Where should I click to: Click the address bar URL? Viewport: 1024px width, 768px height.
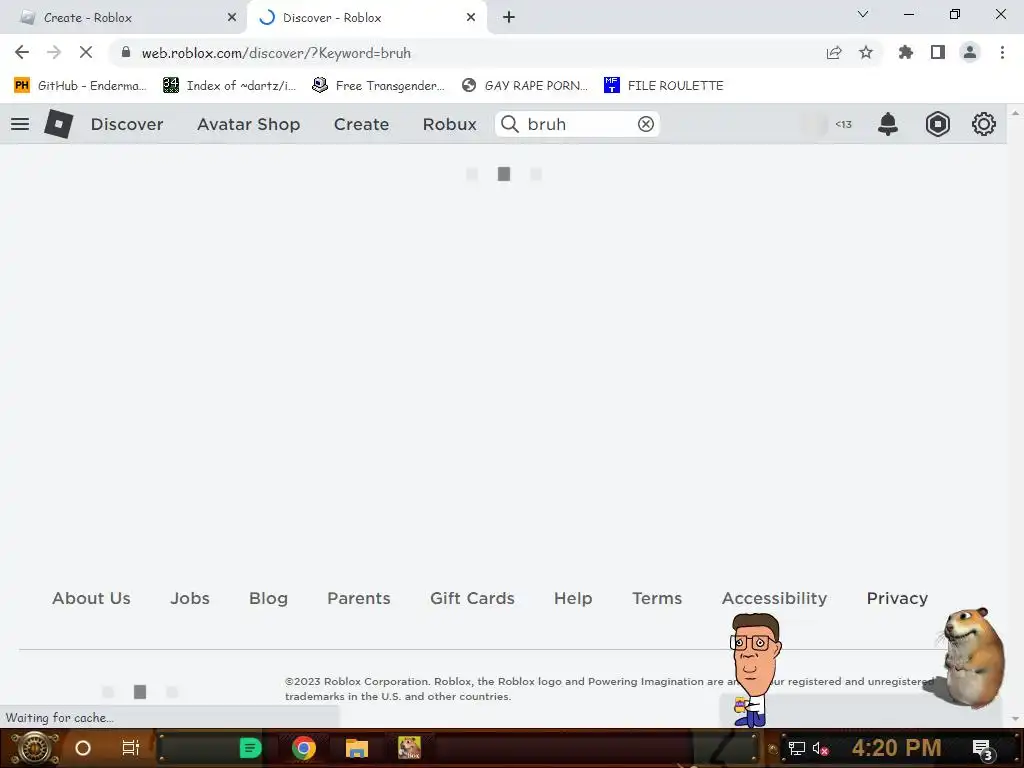[276, 53]
